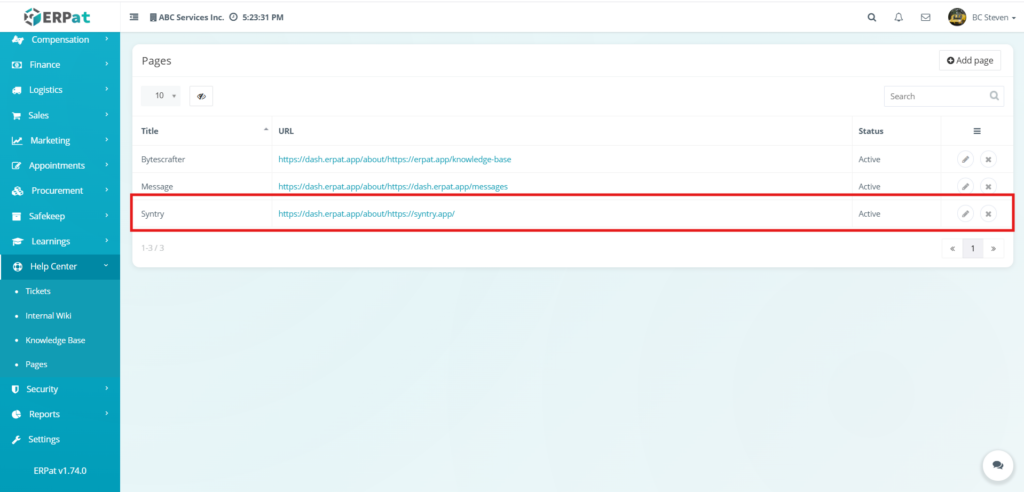The image size is (1024, 492).
Task: Focus the table Search input field
Action: [x=944, y=96]
